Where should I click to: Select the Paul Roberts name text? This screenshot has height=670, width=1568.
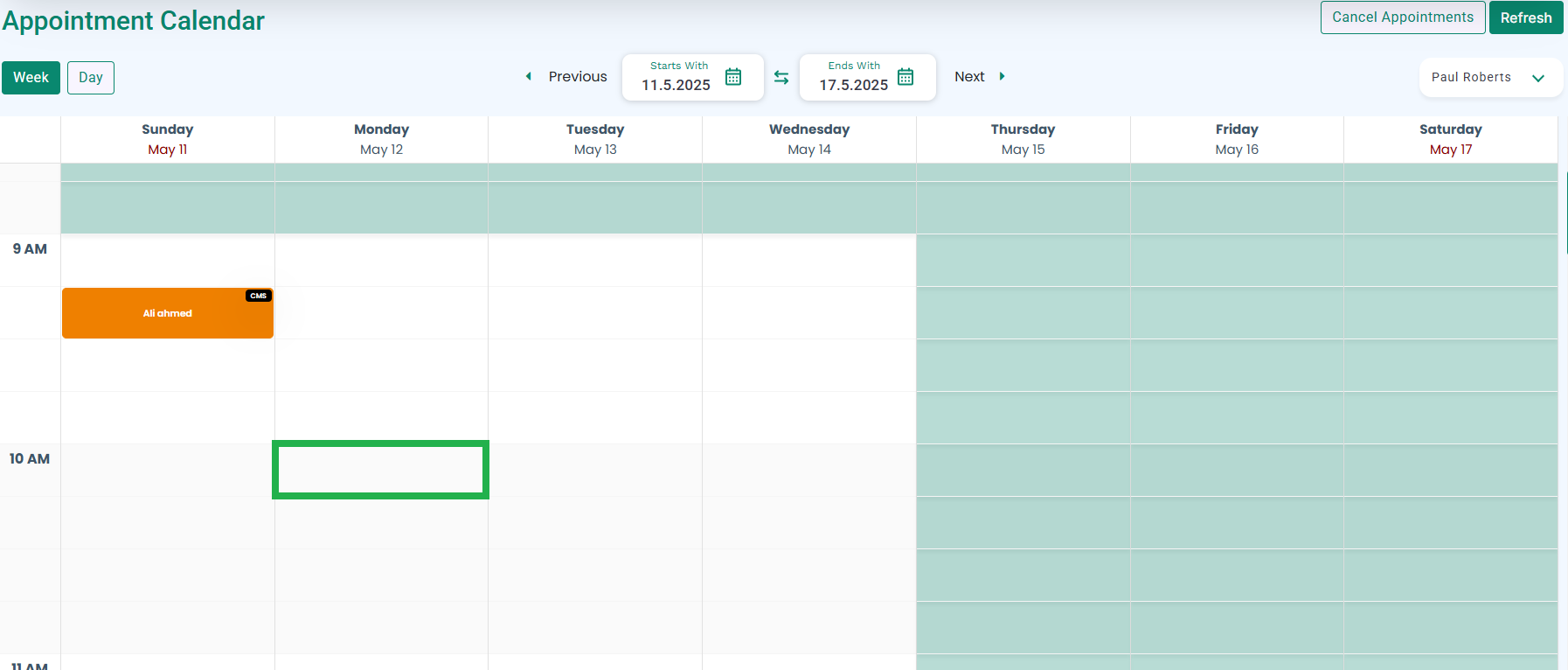pyautogui.click(x=1471, y=77)
